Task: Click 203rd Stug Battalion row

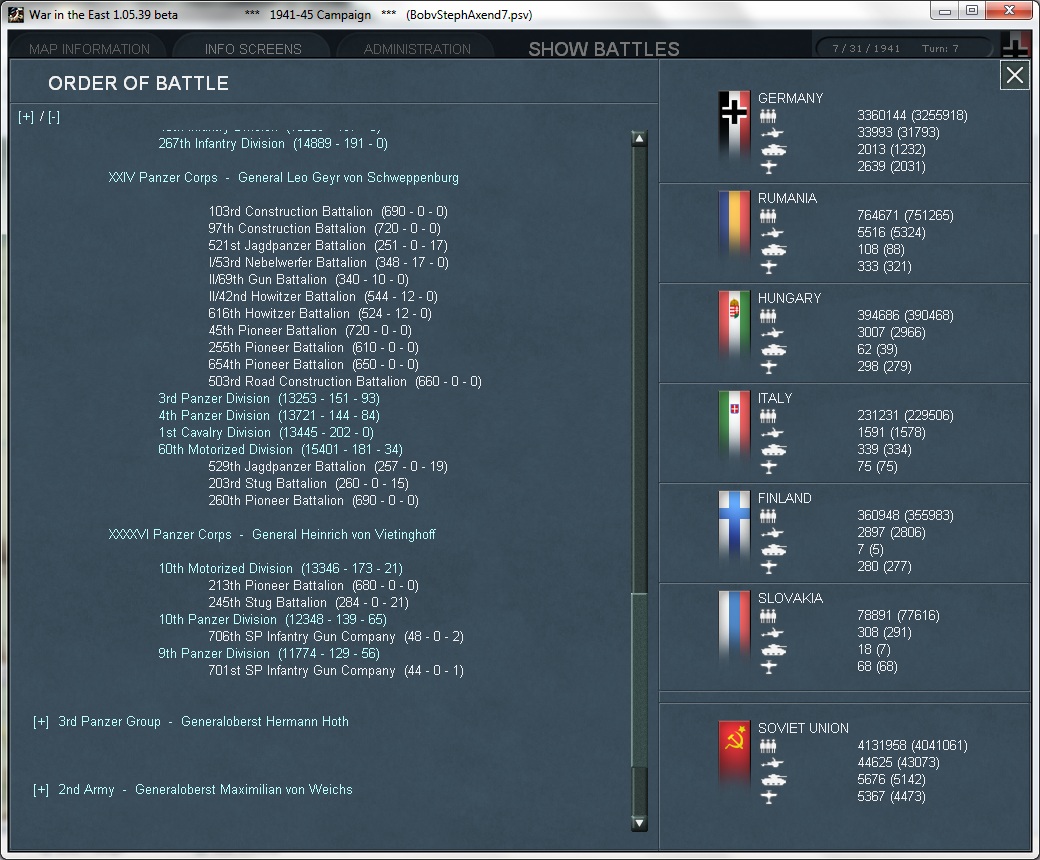Action: (308, 484)
